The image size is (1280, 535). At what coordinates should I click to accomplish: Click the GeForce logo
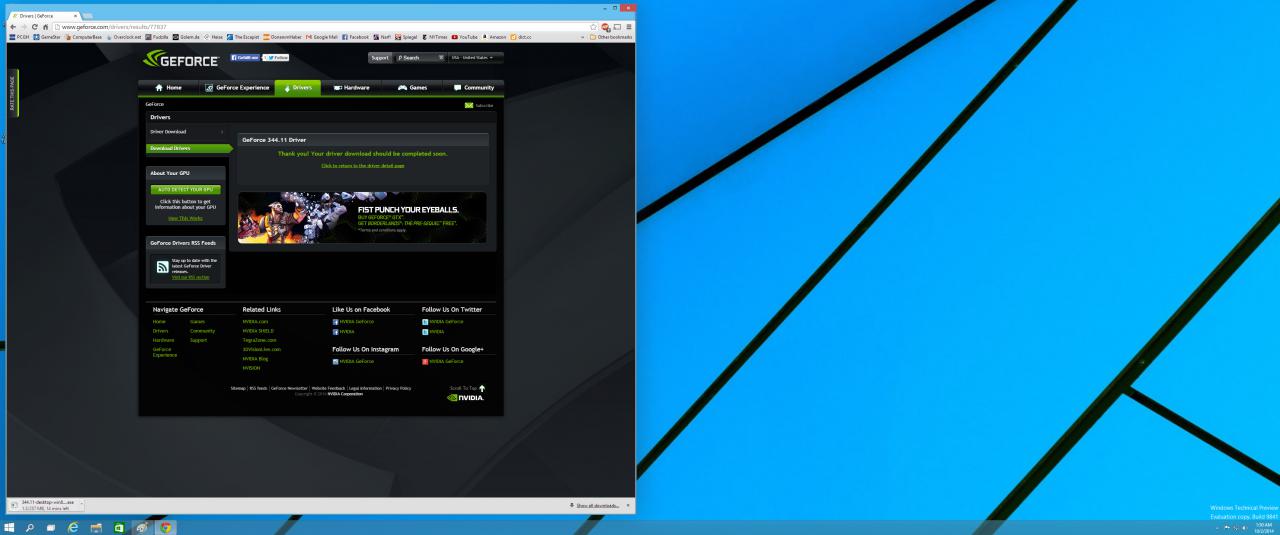[x=183, y=59]
